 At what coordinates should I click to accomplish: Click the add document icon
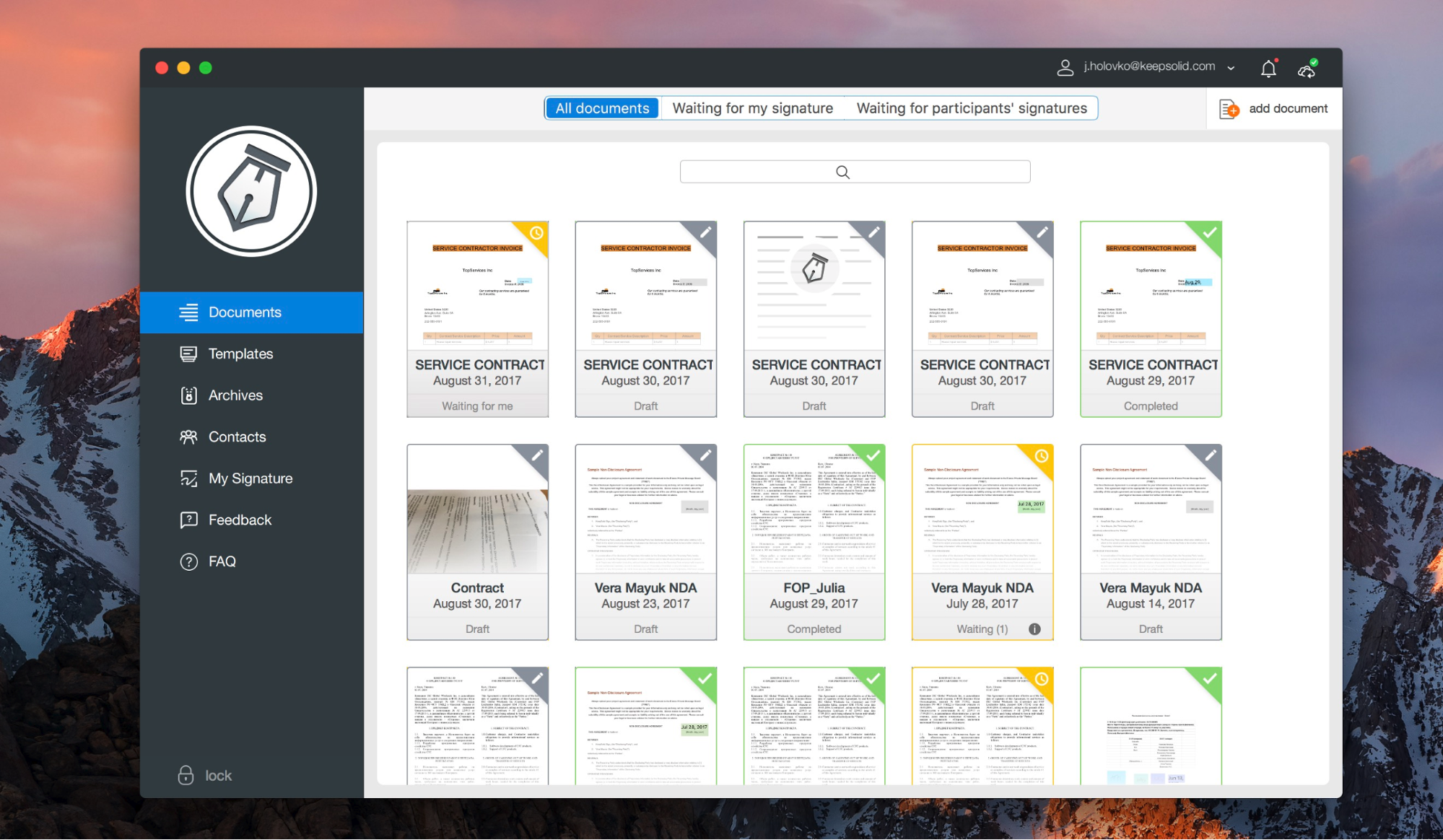coord(1229,109)
